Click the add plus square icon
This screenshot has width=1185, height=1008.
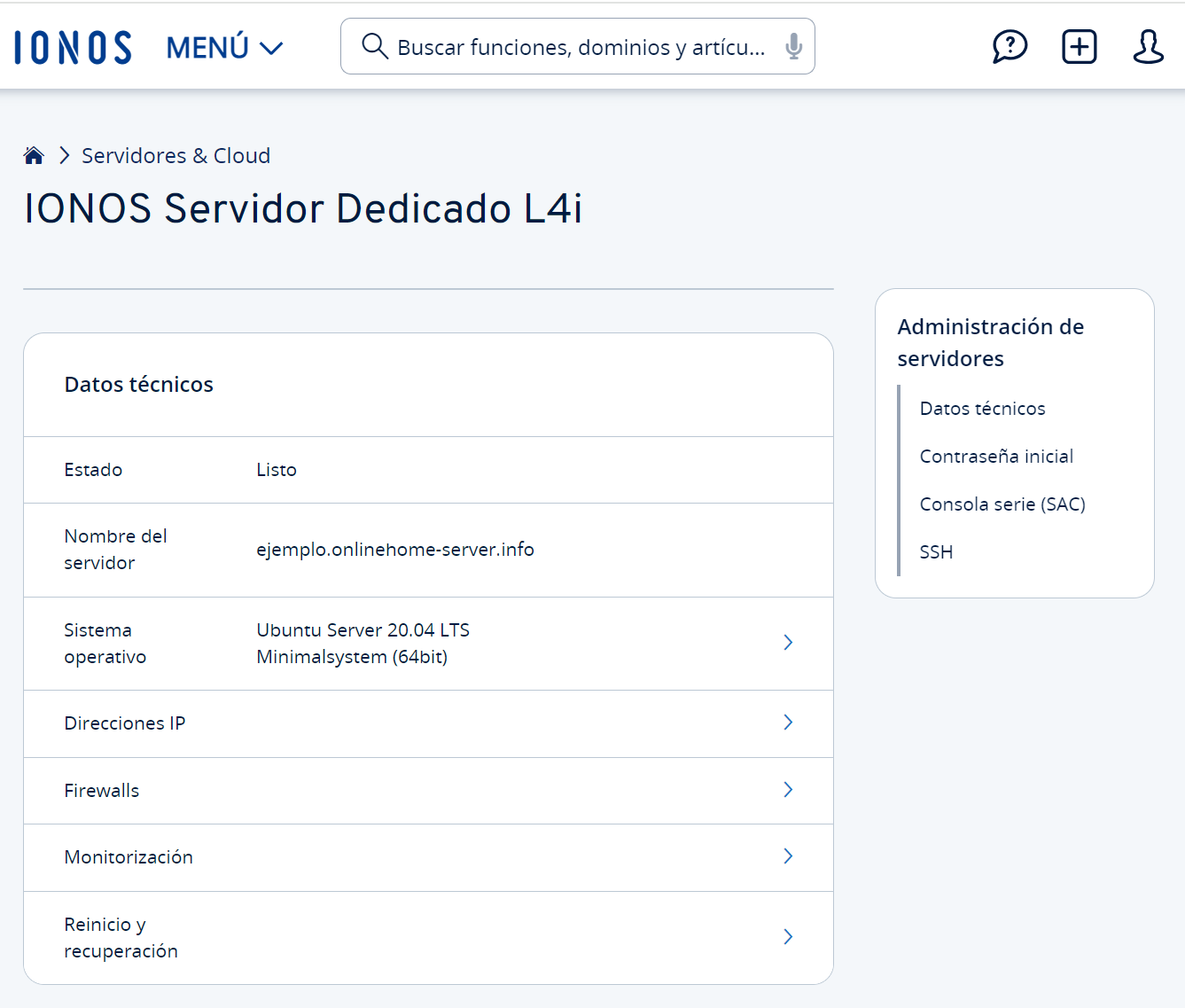(1079, 46)
